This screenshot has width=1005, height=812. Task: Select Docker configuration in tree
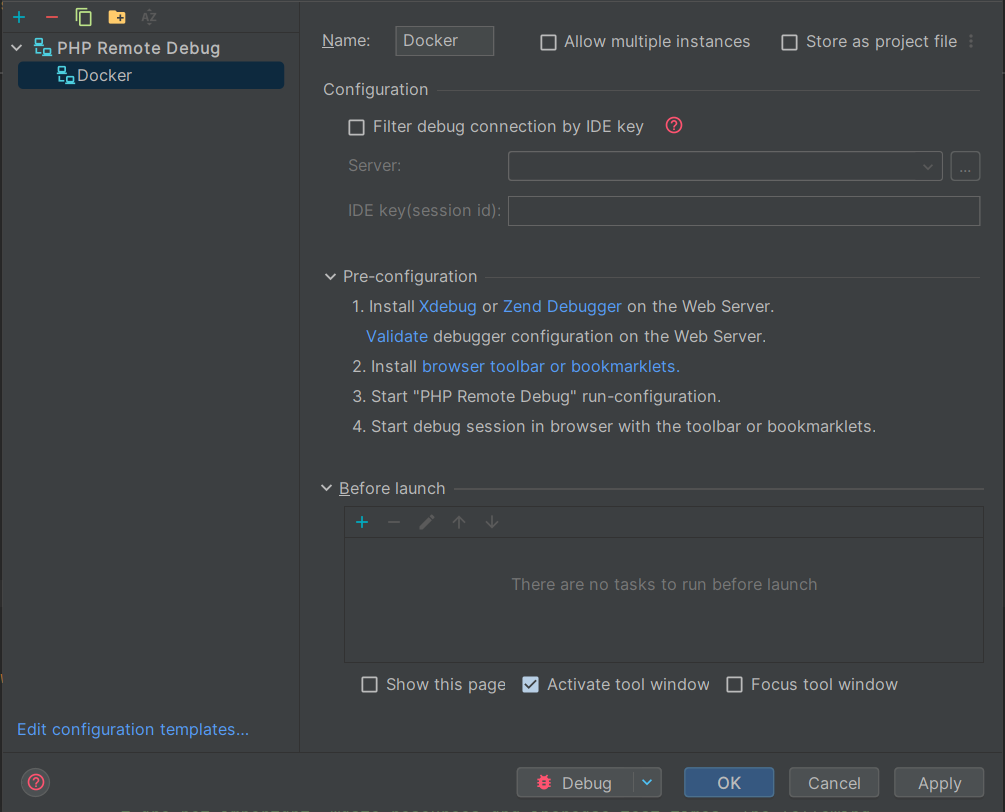click(151, 76)
